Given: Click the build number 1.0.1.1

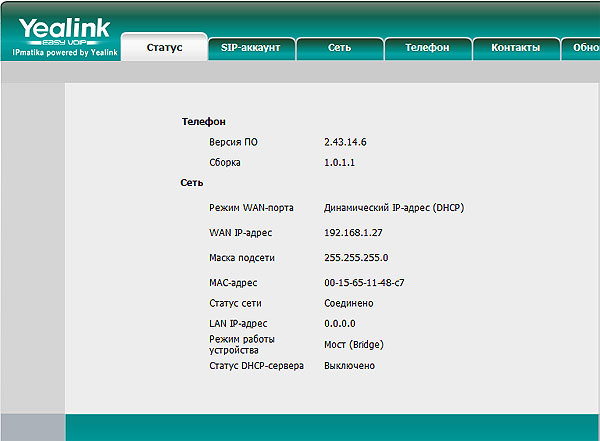Looking at the screenshot, I should click(342, 162).
